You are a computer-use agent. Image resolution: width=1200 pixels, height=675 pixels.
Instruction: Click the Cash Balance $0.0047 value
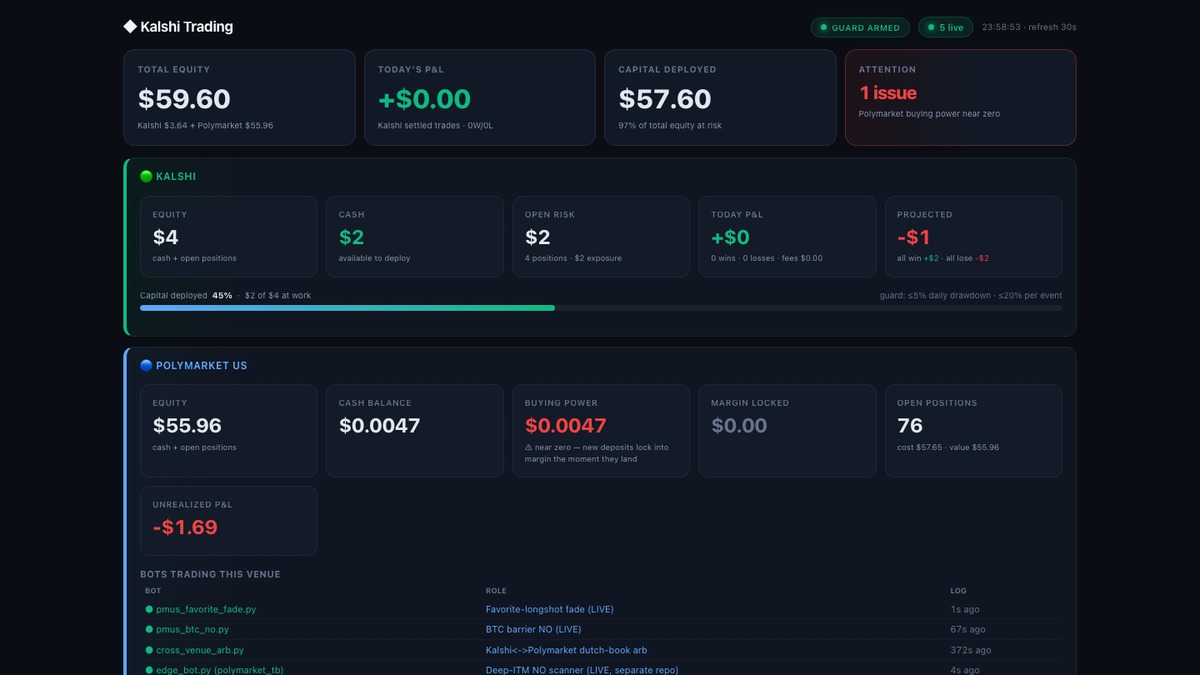point(379,426)
